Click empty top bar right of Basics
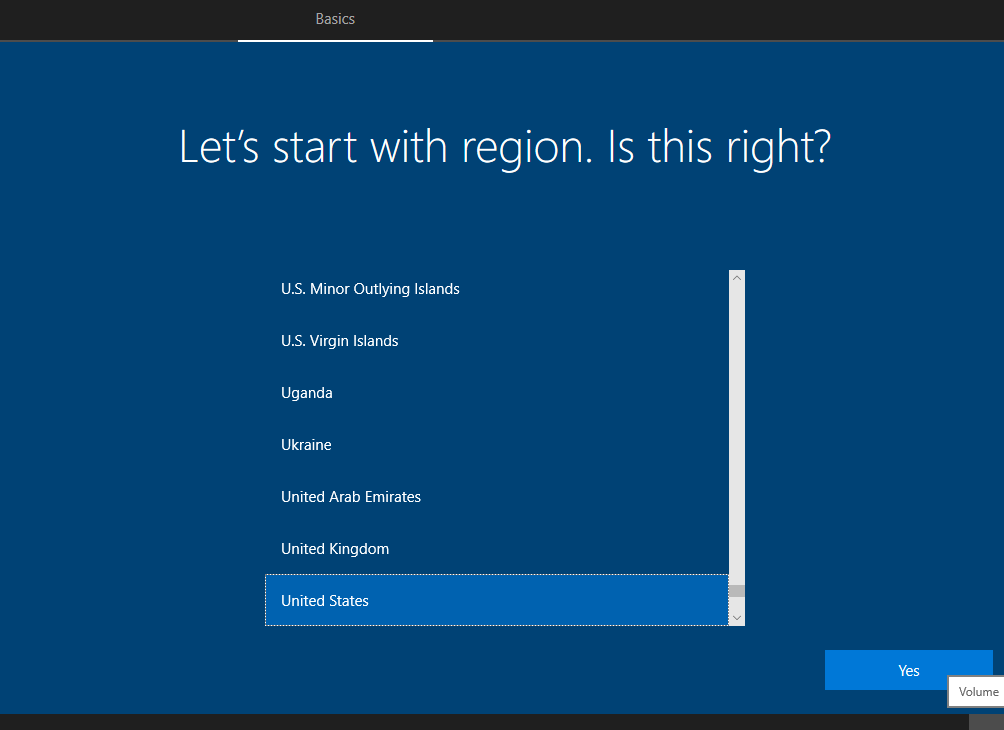This screenshot has height=730, width=1004. point(700,19)
